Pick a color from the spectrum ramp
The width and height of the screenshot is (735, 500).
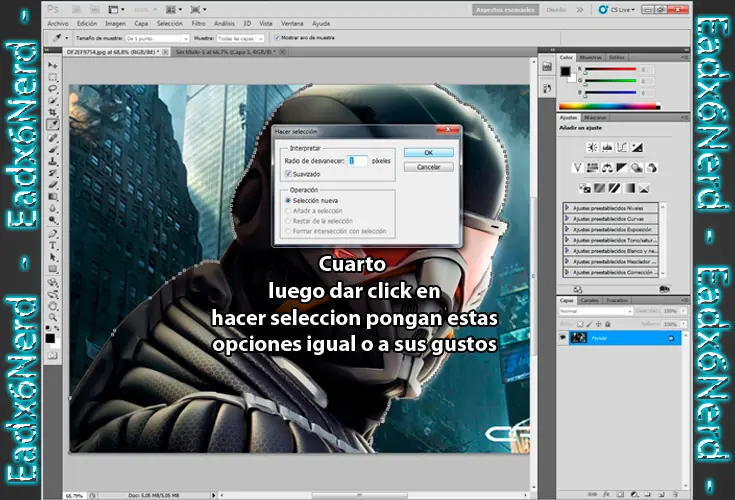(x=609, y=106)
